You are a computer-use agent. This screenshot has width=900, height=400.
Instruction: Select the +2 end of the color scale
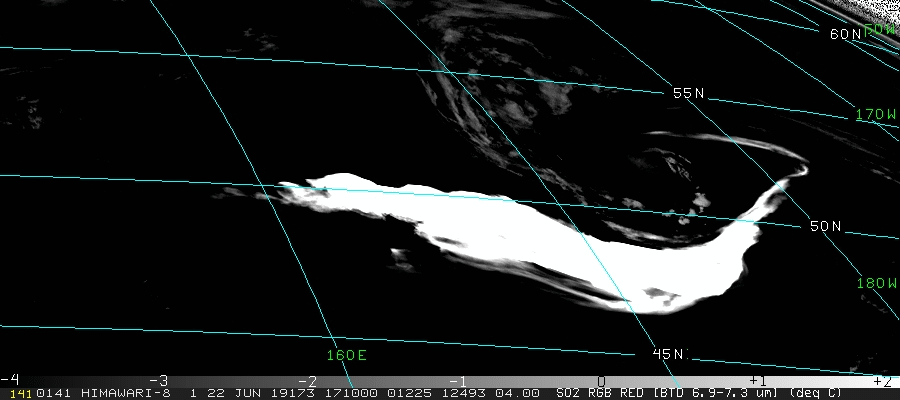pos(882,380)
